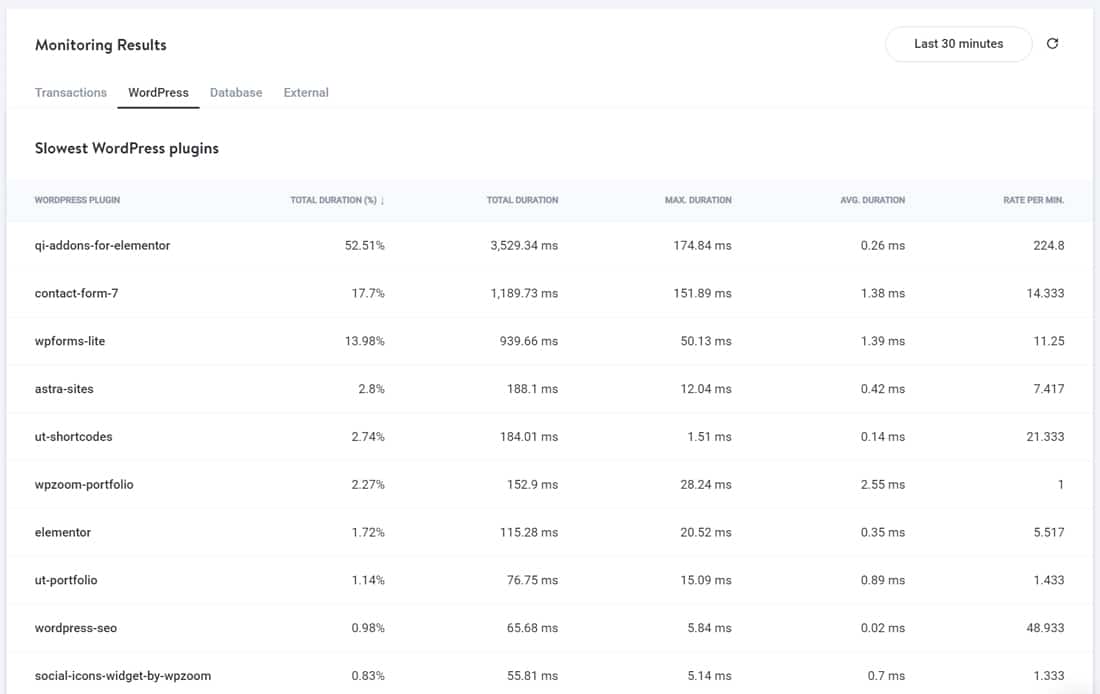The width and height of the screenshot is (1100, 694).
Task: Switch to the Database tab
Action: [236, 92]
